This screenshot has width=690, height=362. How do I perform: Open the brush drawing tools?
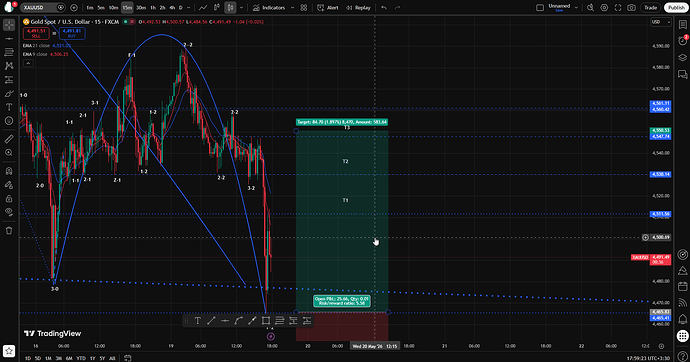pyautogui.click(x=9, y=93)
